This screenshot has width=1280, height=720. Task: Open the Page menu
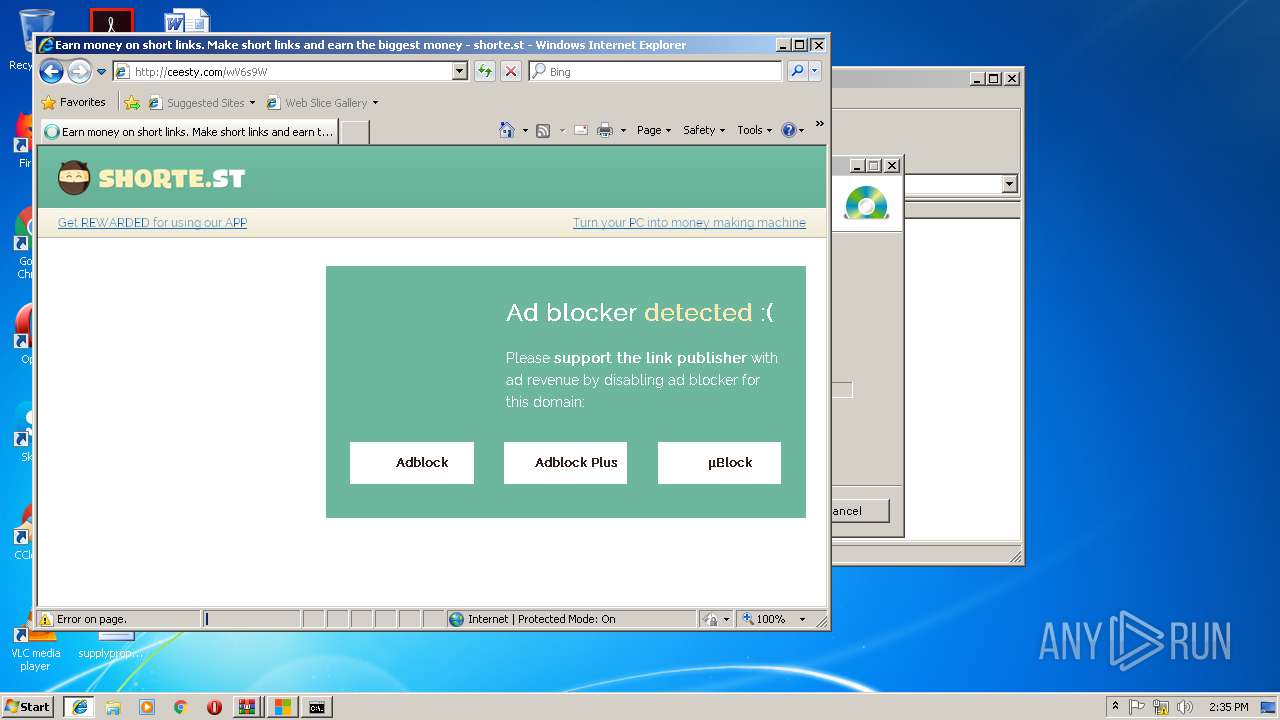point(654,130)
